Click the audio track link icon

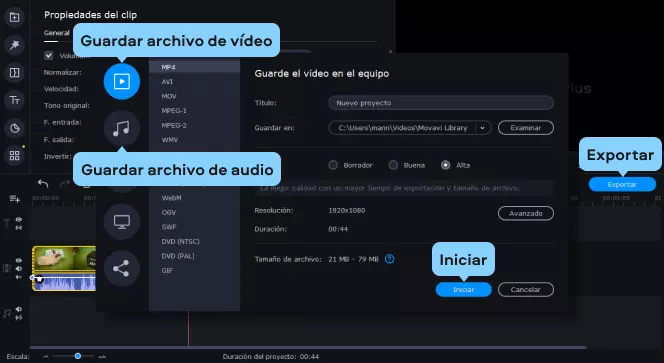click(19, 317)
